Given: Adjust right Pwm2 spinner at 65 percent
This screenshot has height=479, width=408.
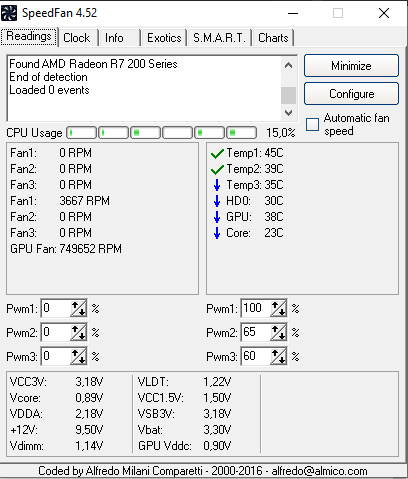Looking at the screenshot, I should 278,333.
